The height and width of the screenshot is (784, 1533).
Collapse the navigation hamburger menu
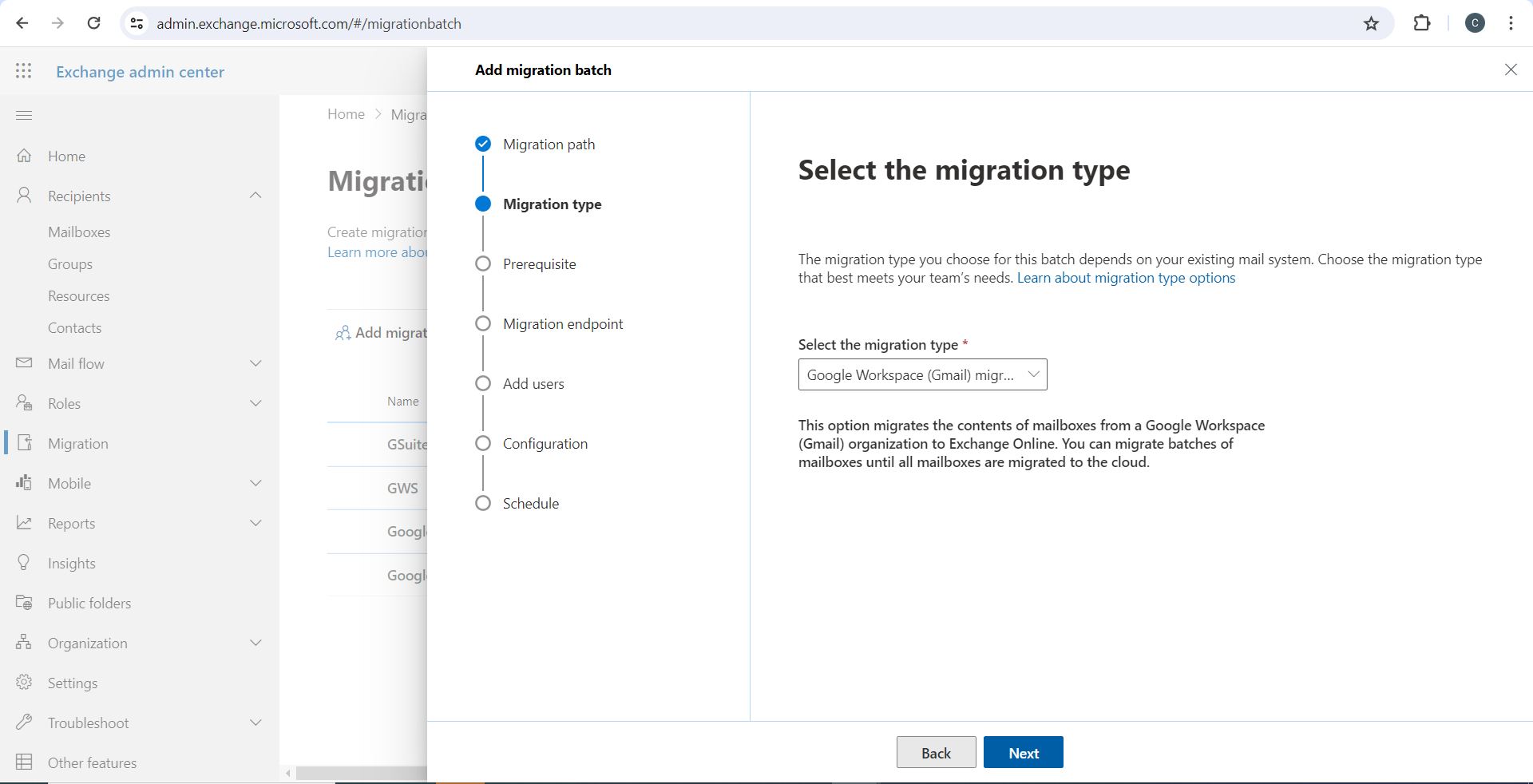click(24, 116)
